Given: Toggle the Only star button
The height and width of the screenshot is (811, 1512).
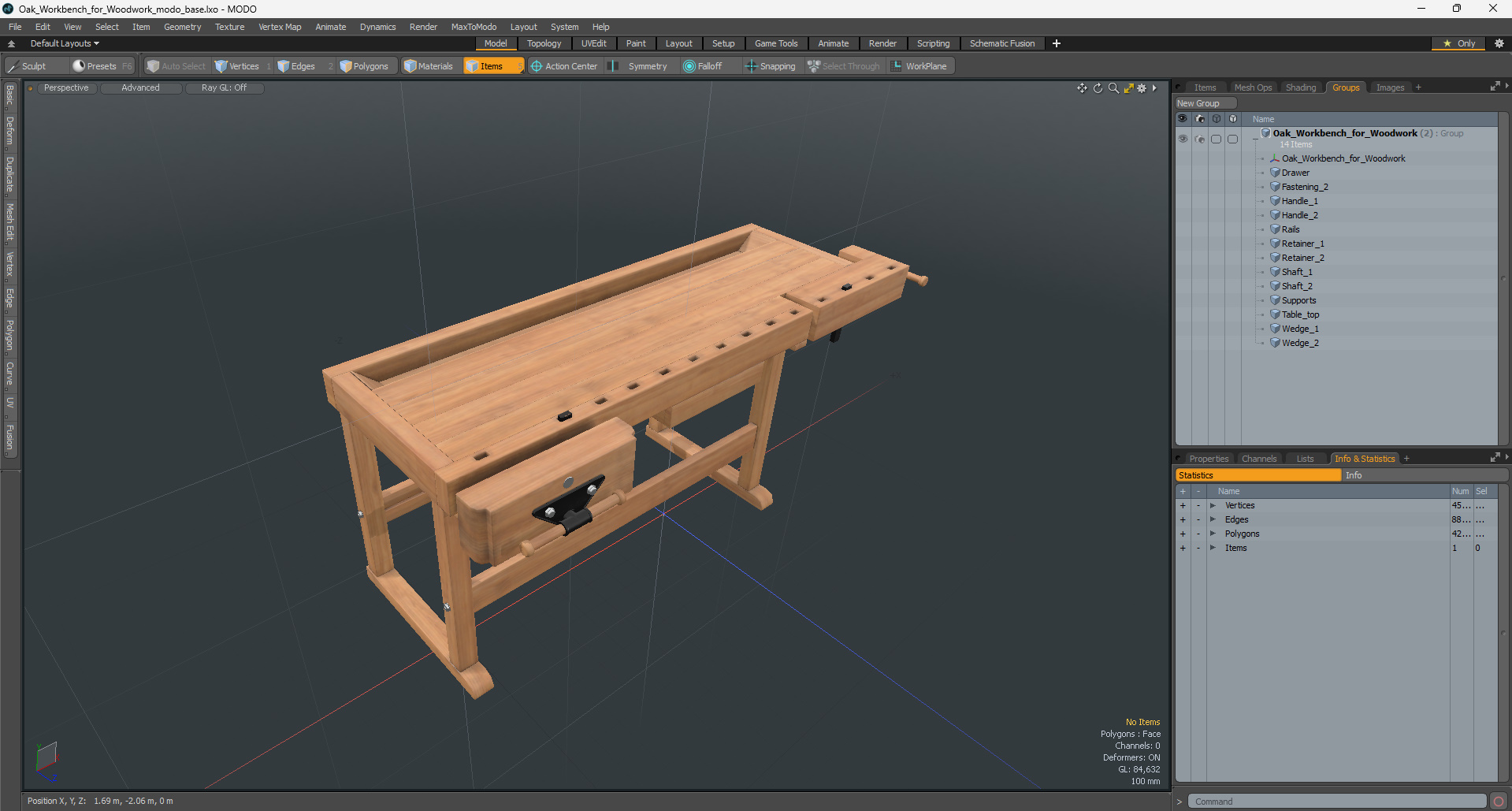Looking at the screenshot, I should pyautogui.click(x=1458, y=43).
